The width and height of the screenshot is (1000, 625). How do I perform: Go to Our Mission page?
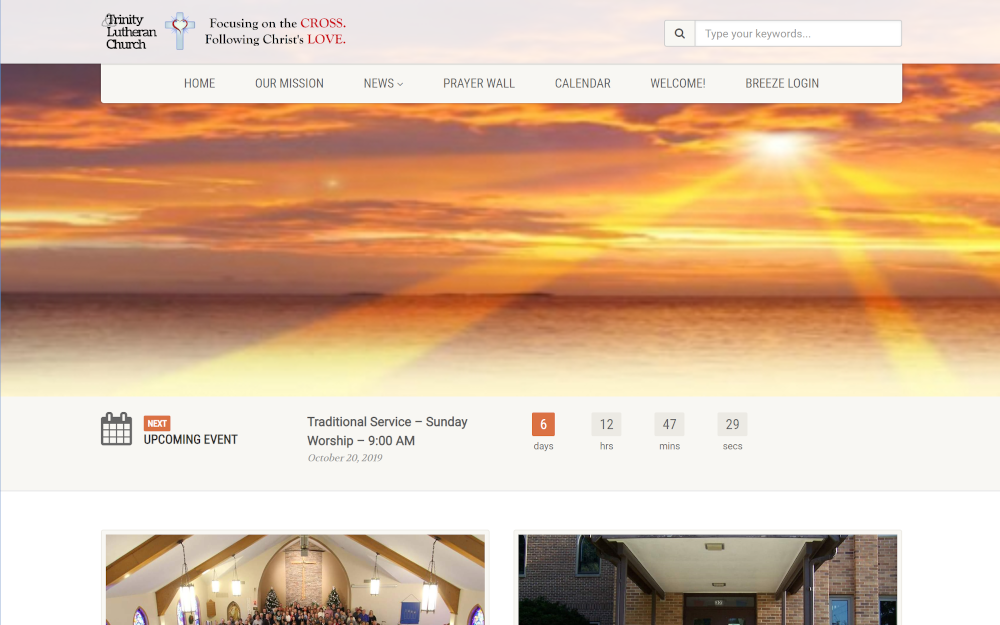click(x=289, y=84)
